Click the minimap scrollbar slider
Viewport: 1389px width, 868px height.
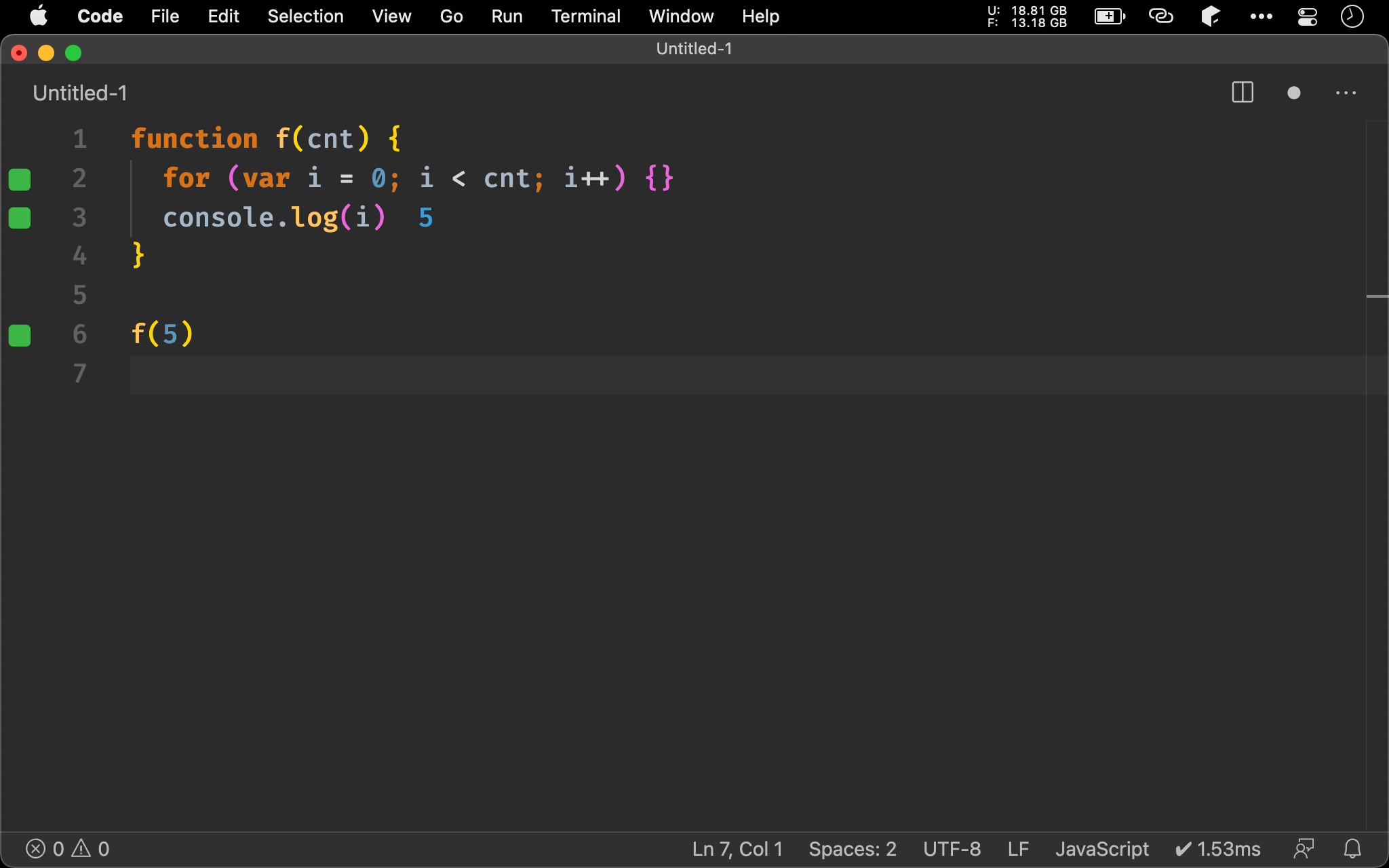[1377, 296]
